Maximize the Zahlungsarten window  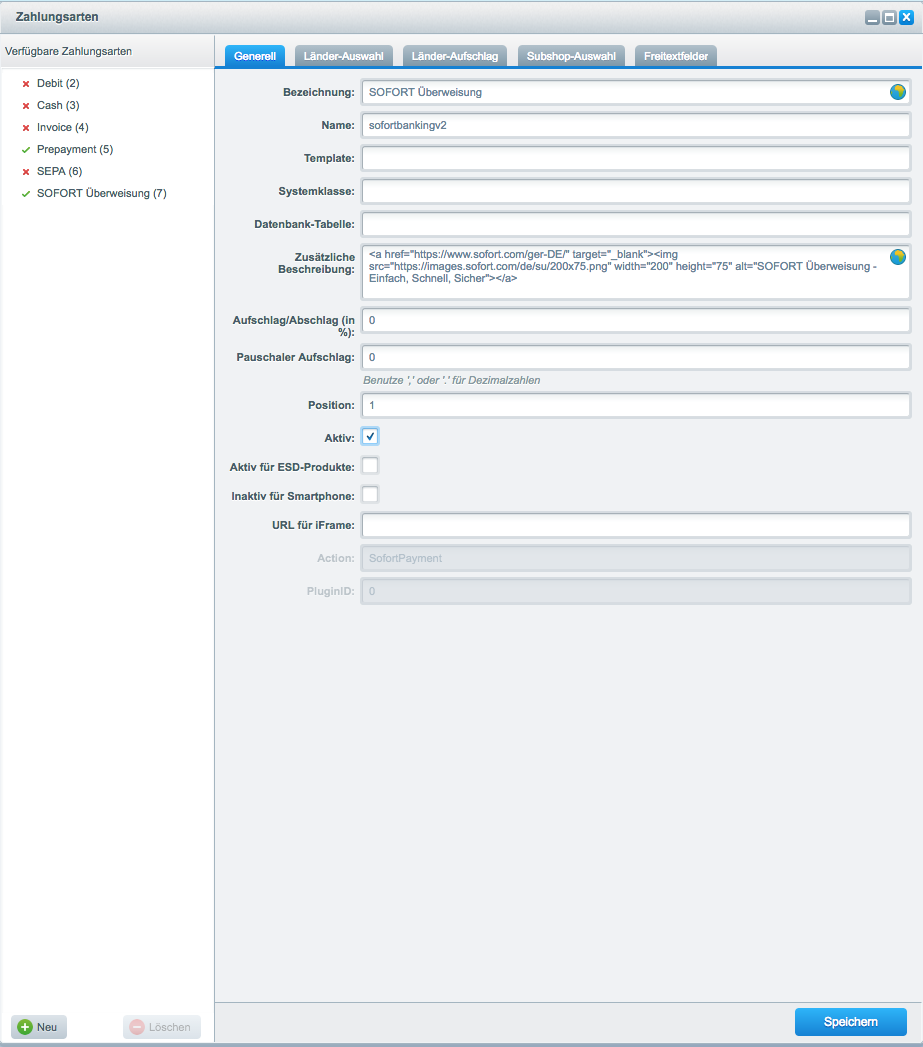pos(889,17)
